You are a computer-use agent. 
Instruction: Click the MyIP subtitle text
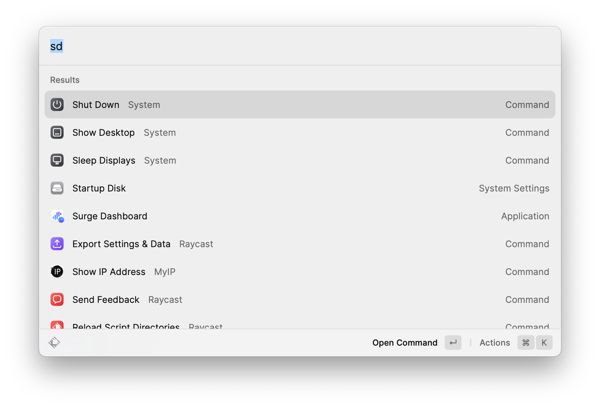[x=165, y=272]
